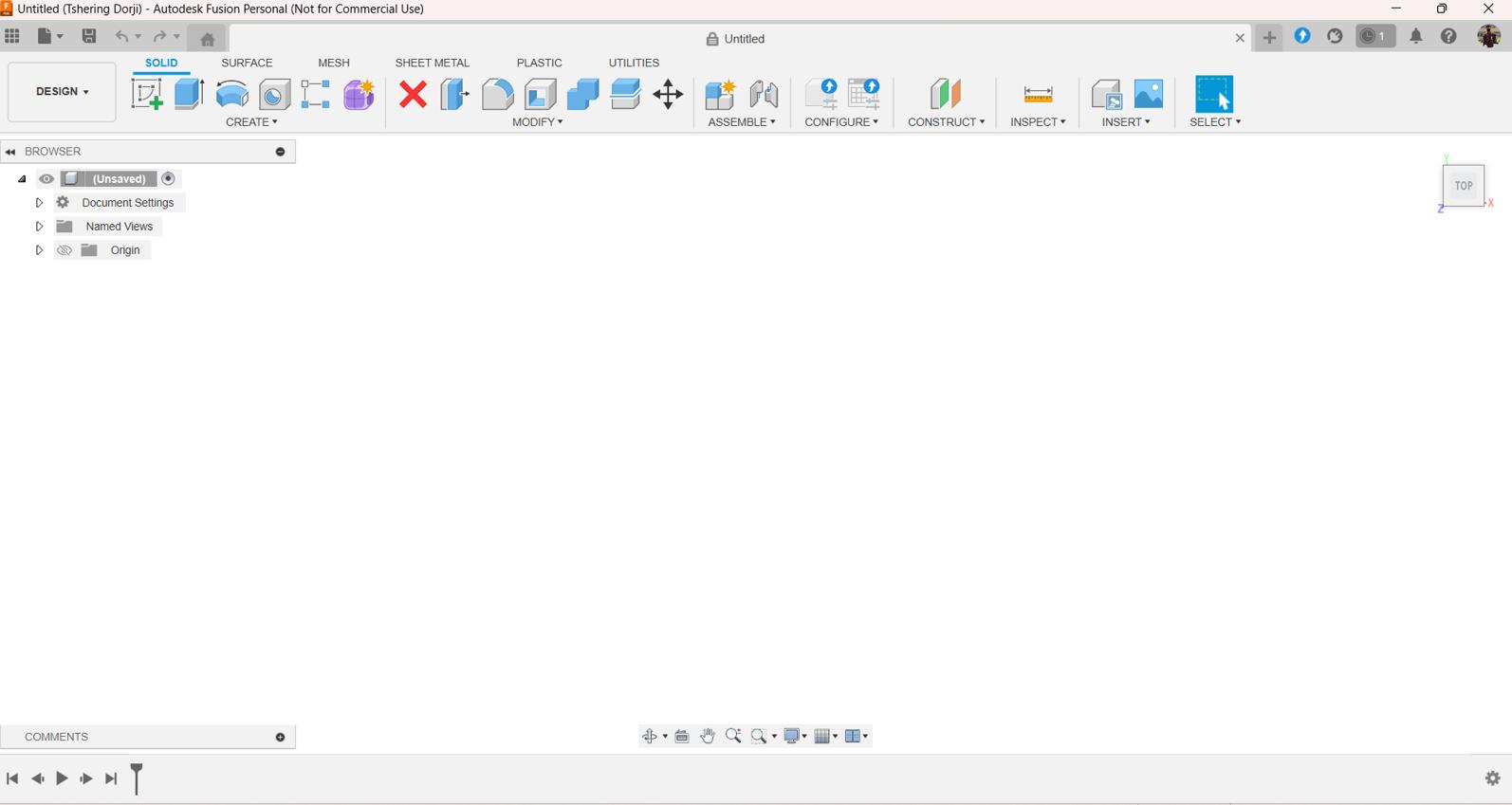Image resolution: width=1512 pixels, height=805 pixels.
Task: Click the red Delete tool
Action: (x=413, y=94)
